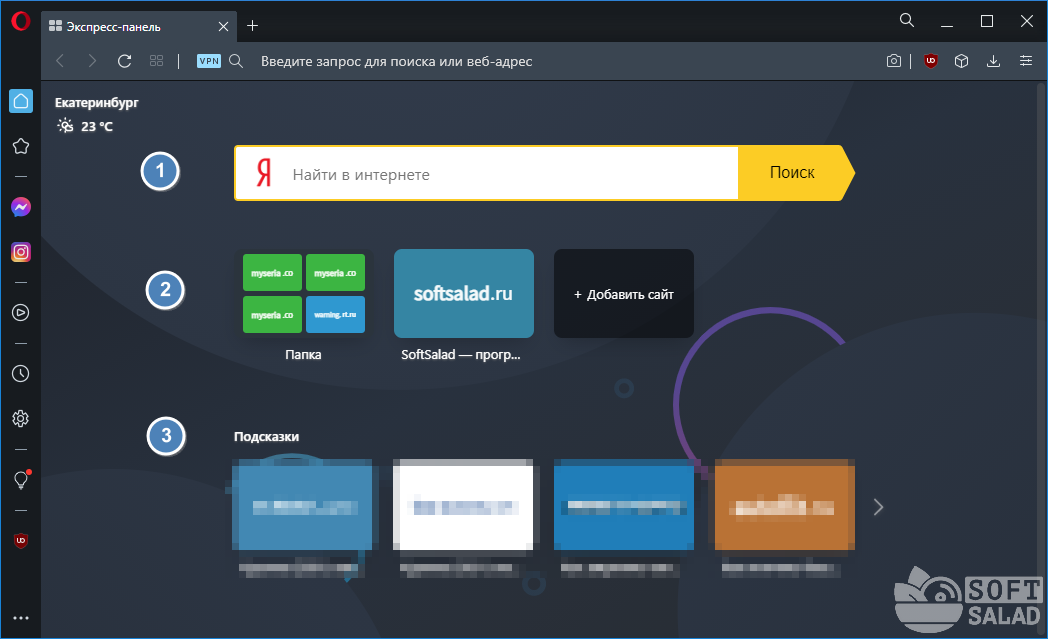Open the orange suggestion tile

pyautogui.click(x=785, y=505)
